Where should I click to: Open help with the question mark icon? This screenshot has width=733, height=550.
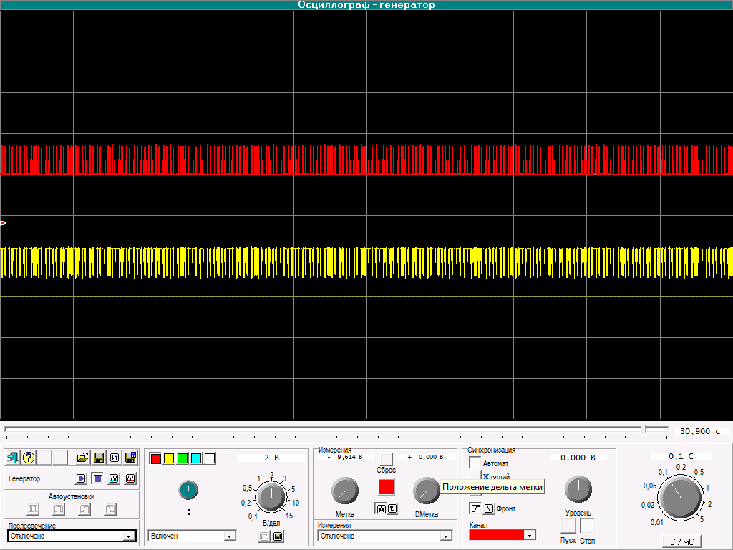(29, 457)
